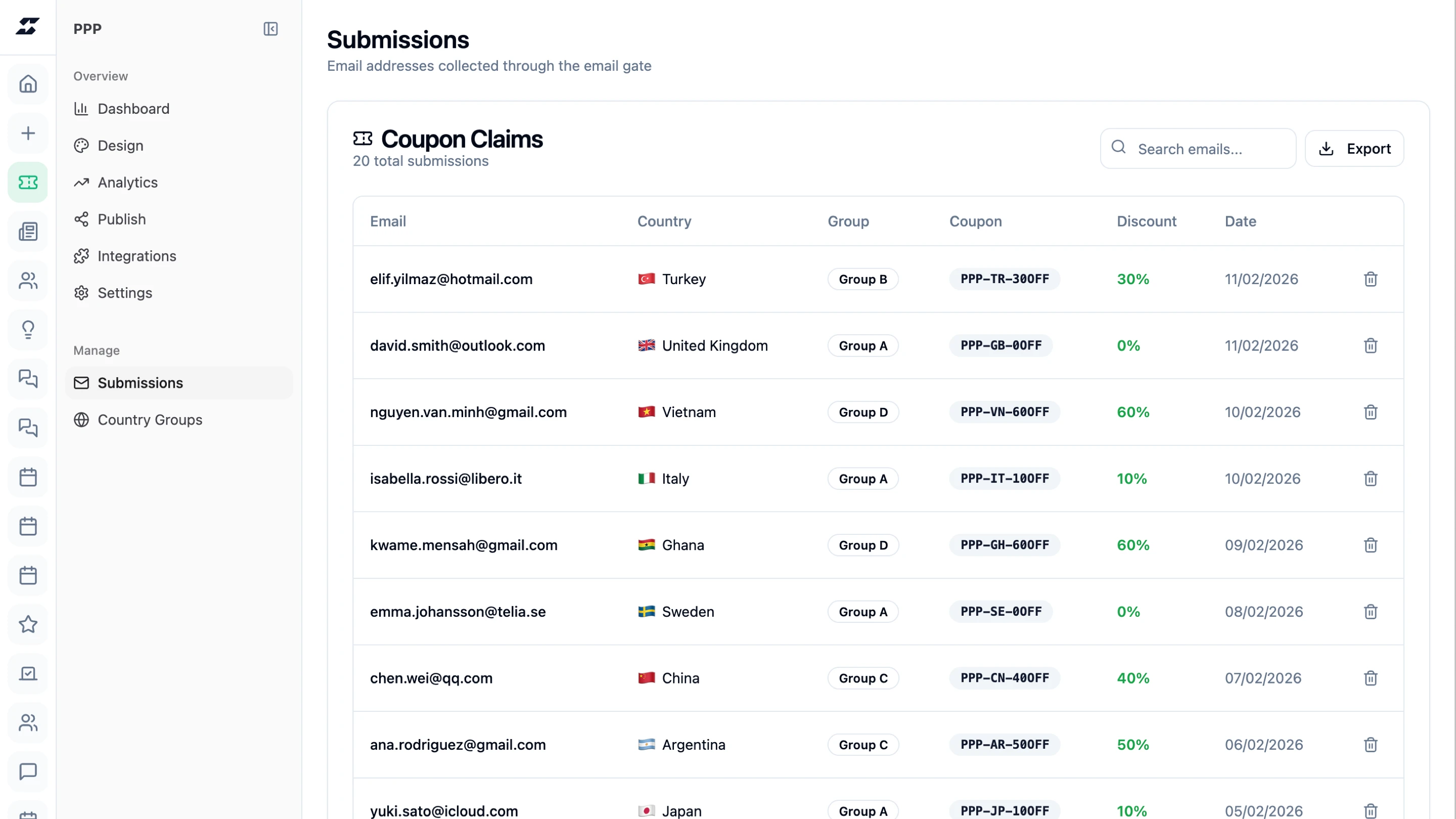
Task: Click trash icon for Vietnam submission
Action: (1370, 412)
